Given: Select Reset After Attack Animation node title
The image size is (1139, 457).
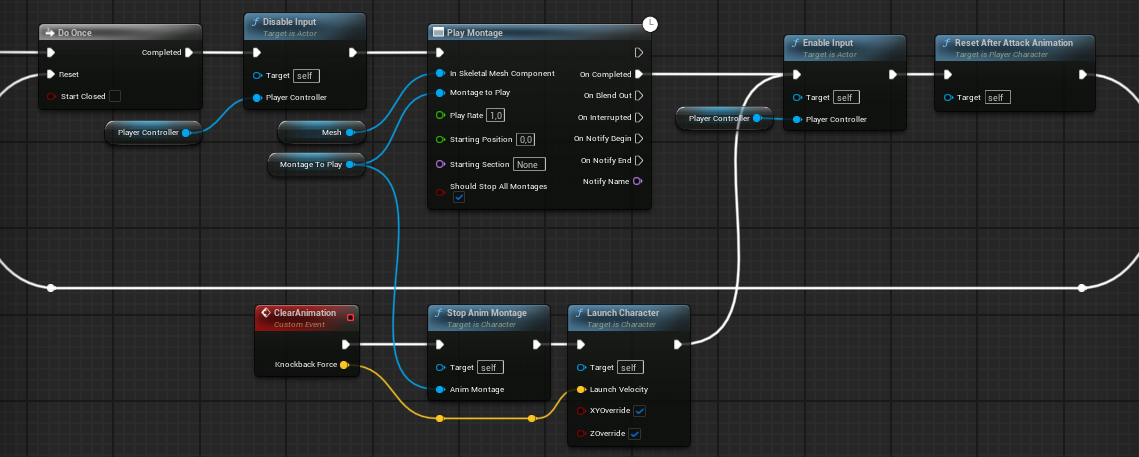Looking at the screenshot, I should 1013,43.
